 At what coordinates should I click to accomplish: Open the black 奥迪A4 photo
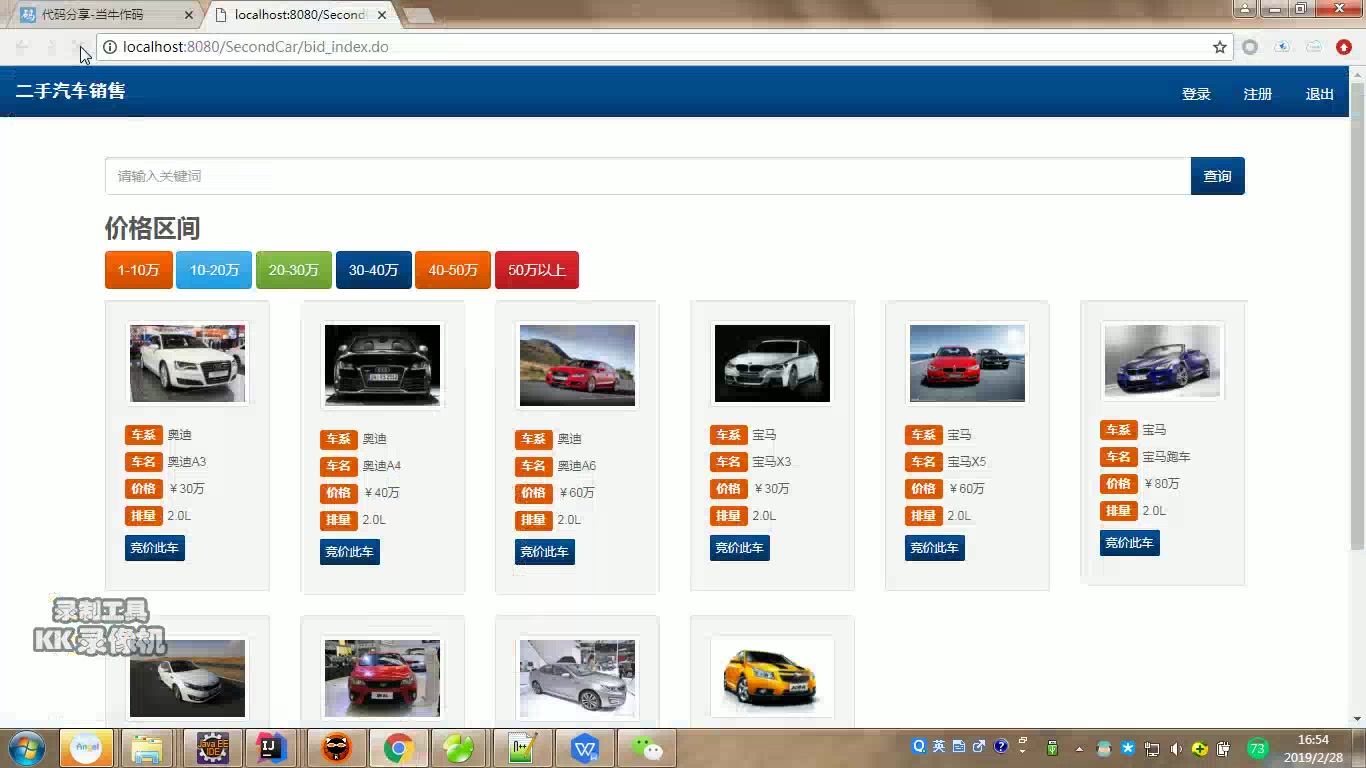(x=382, y=365)
